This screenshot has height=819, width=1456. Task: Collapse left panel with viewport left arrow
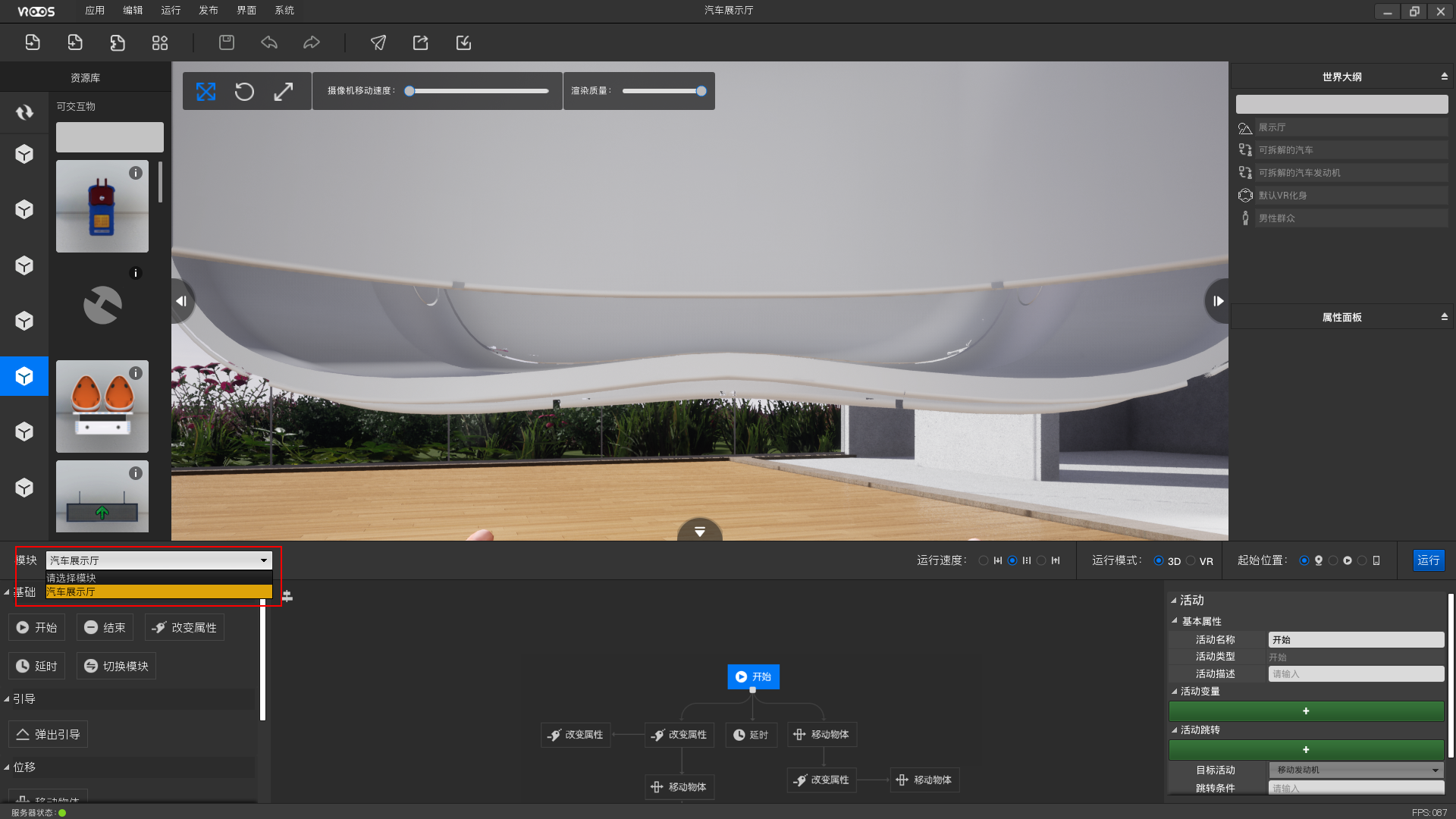182,301
